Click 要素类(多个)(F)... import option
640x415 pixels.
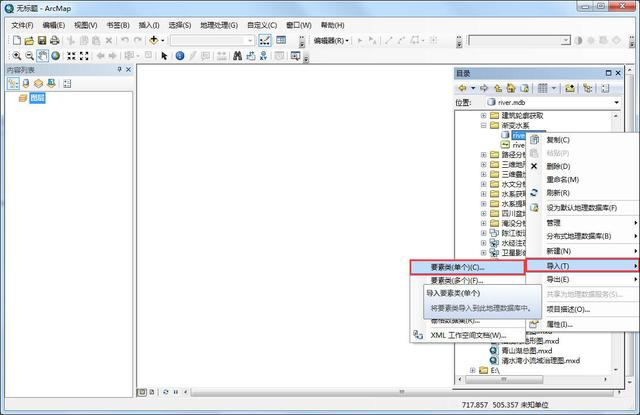468,281
